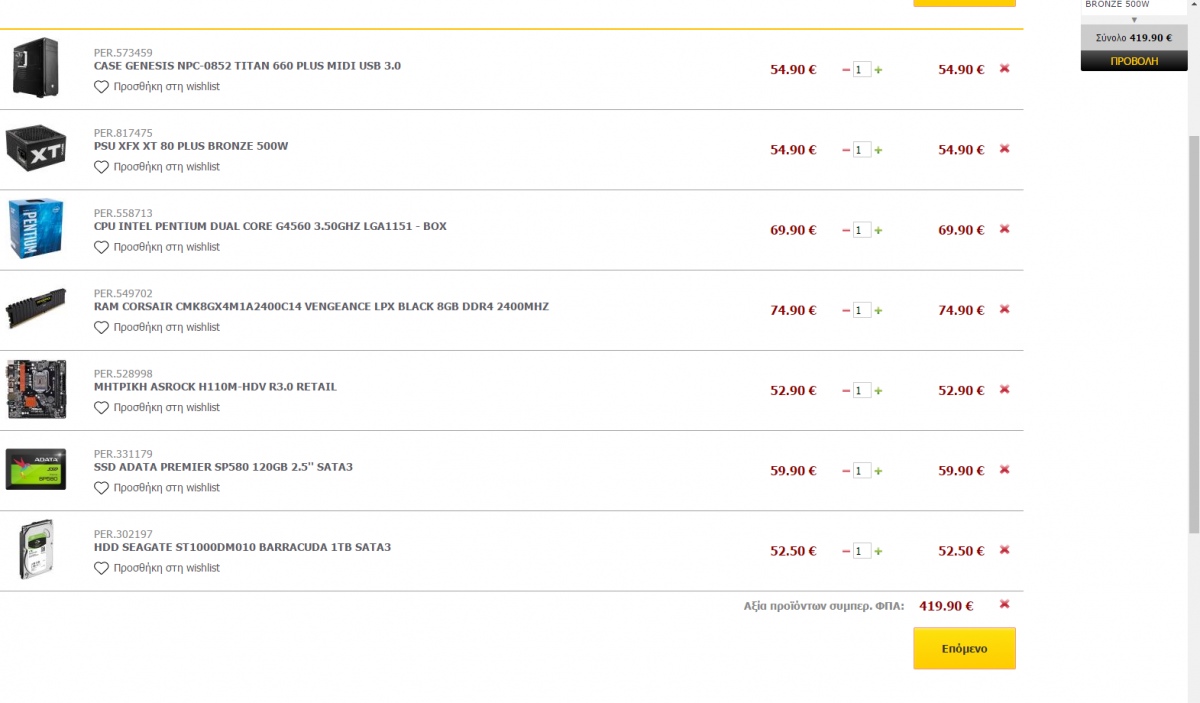
Task: Click the CASE GENESIS quantity input field
Action: tap(862, 70)
